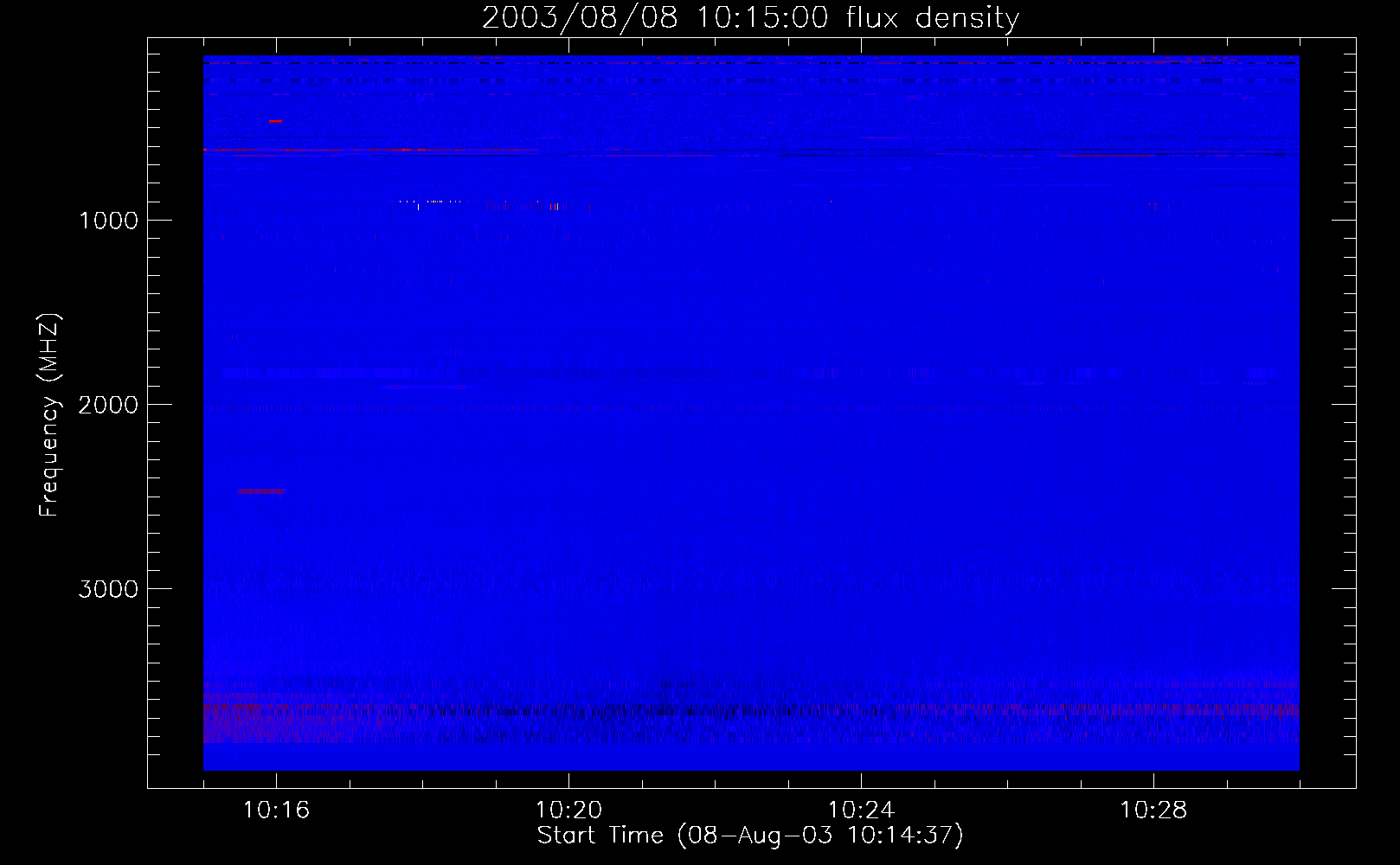1400x865 pixels.
Task: Click the plot title '2003/08/08 10:15:00 flux density'
Action: coord(750,17)
